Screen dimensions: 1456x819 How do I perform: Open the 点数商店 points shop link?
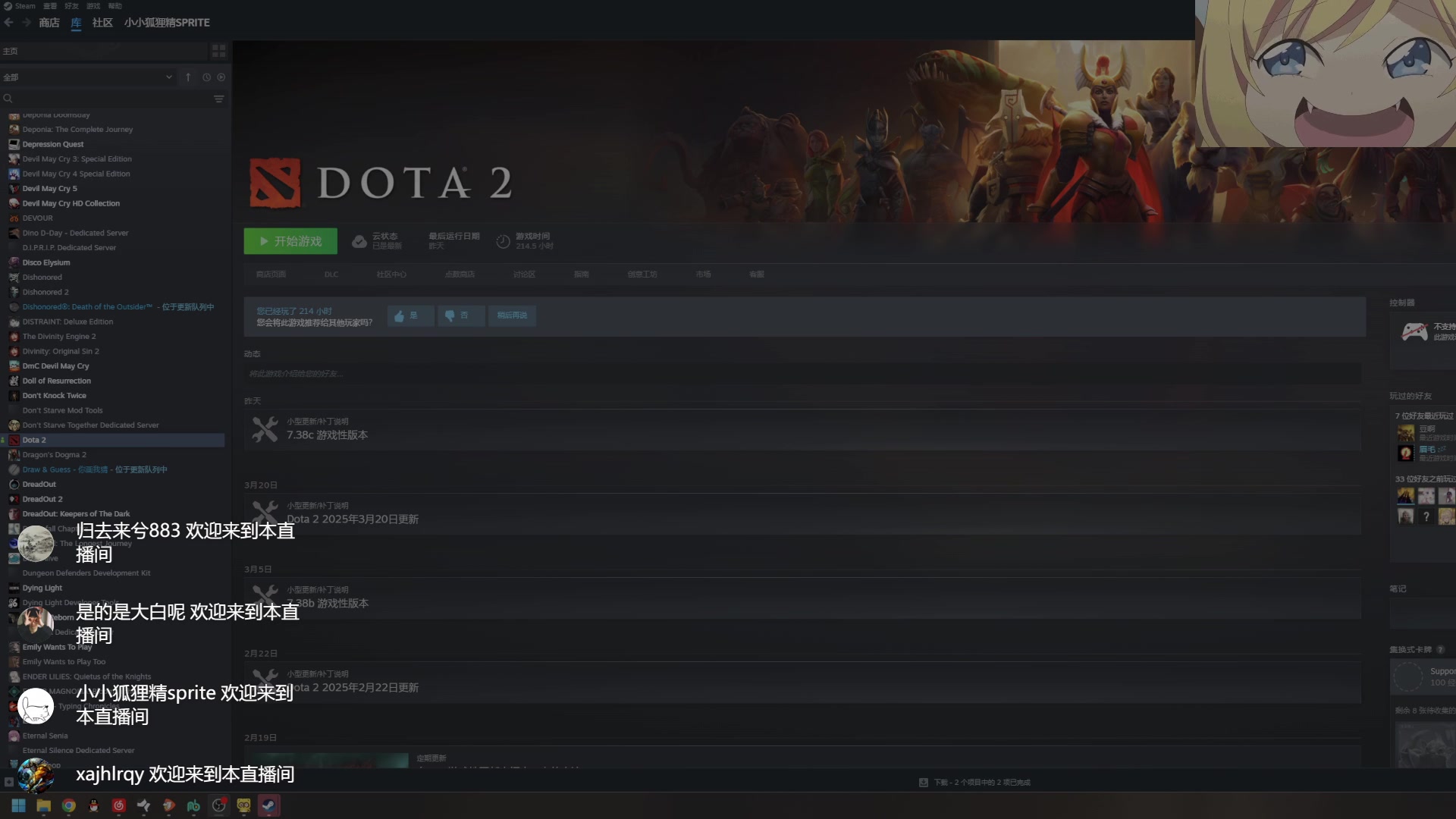point(460,275)
